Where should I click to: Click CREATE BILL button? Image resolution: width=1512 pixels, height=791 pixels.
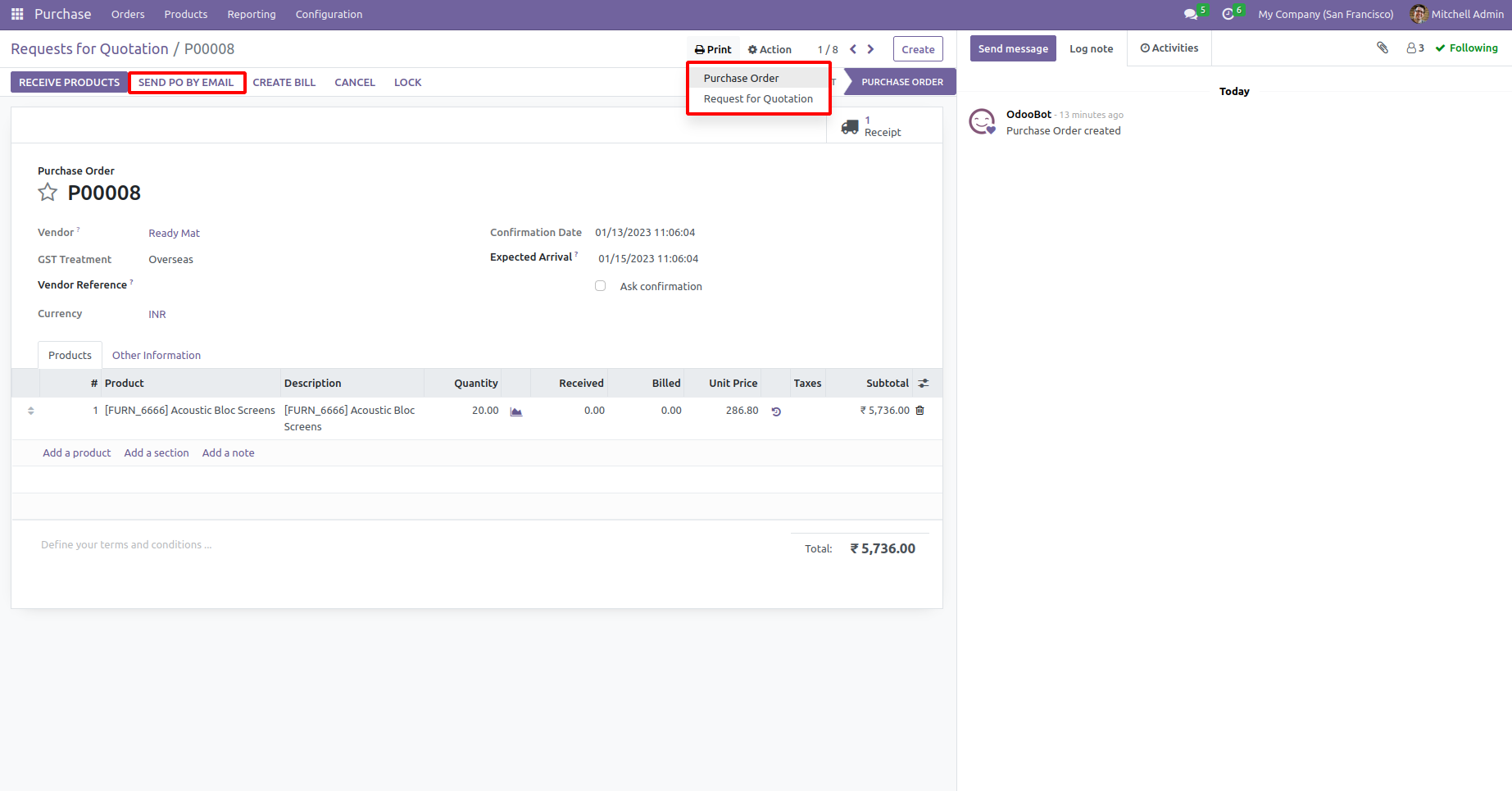(284, 82)
